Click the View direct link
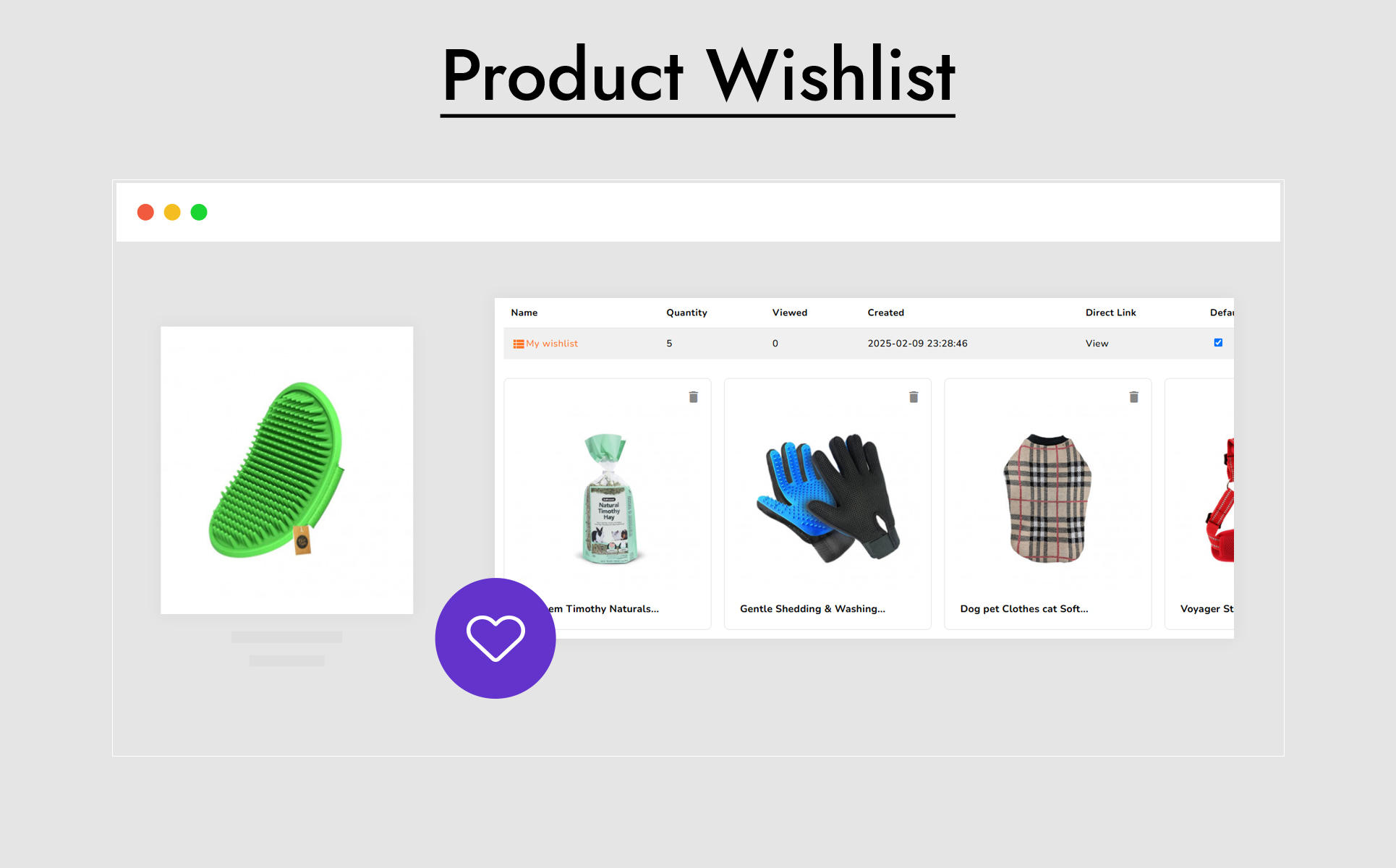 1097,344
